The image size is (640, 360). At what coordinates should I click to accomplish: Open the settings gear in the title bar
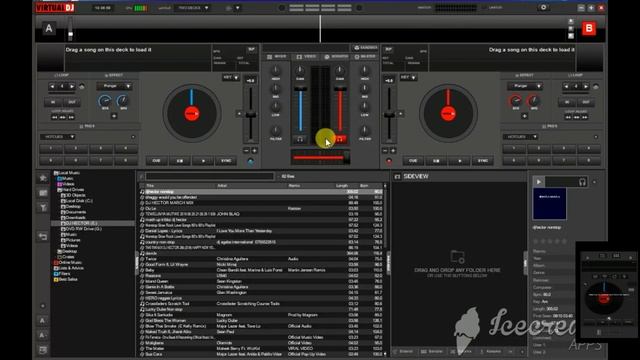coord(543,7)
